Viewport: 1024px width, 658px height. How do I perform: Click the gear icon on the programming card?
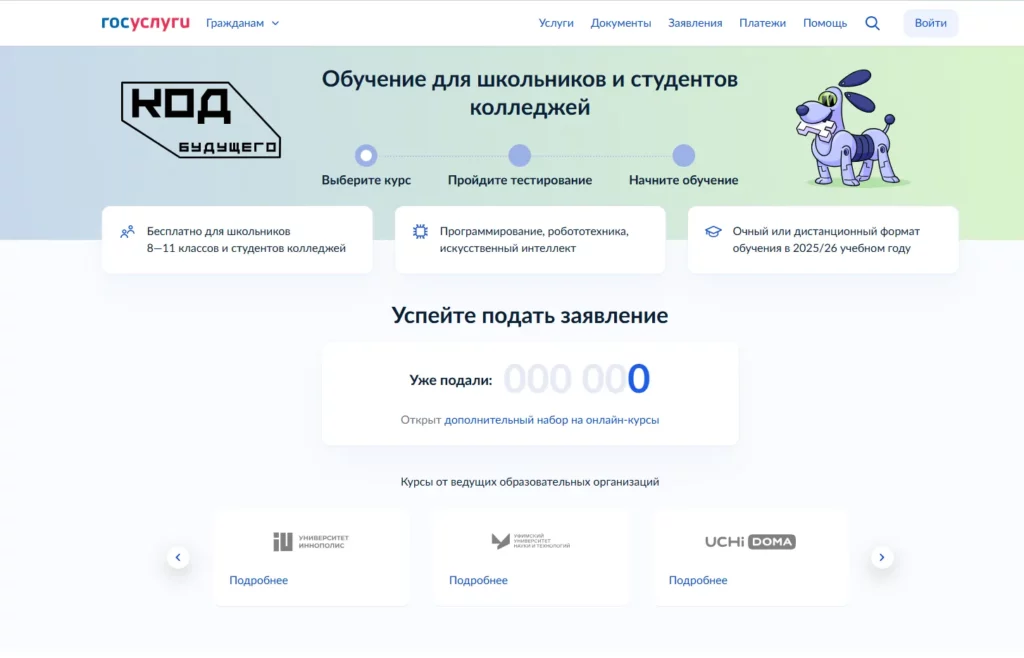420,231
